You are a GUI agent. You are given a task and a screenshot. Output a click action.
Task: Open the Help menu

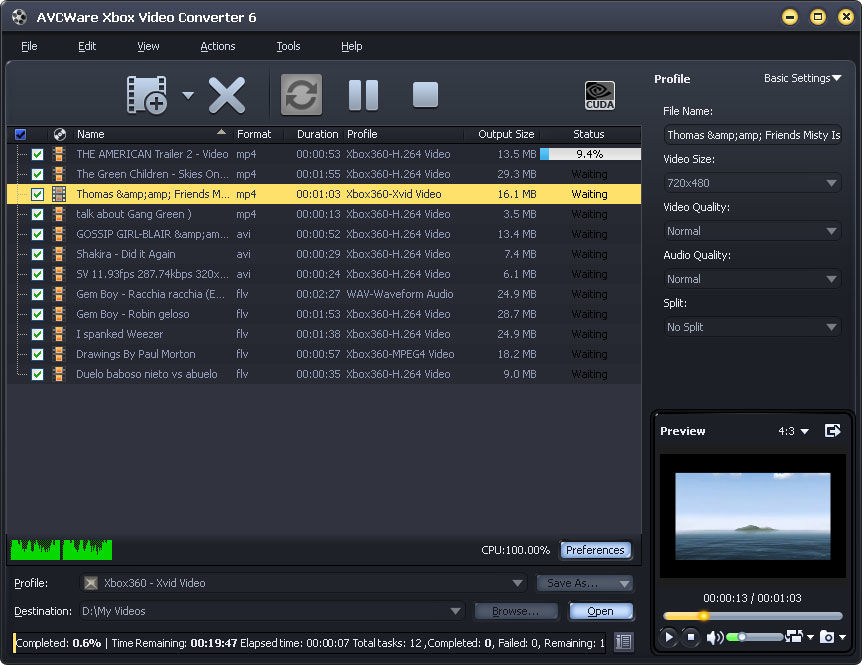click(x=351, y=46)
